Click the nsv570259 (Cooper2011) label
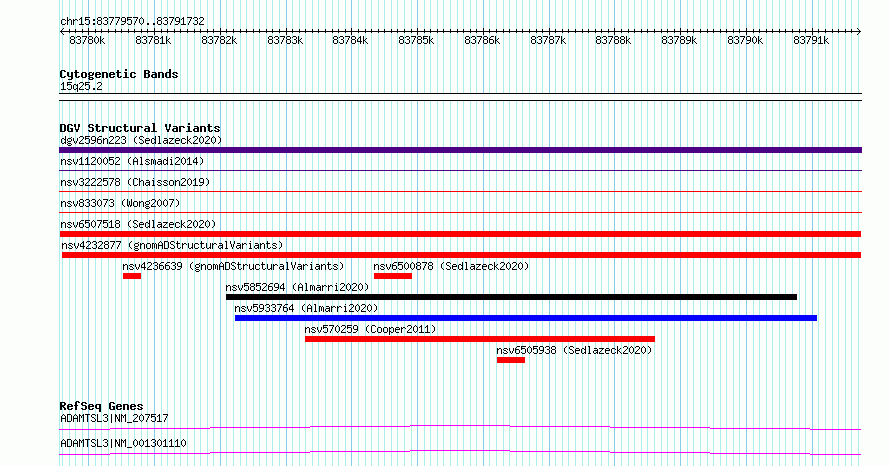 tap(370, 329)
